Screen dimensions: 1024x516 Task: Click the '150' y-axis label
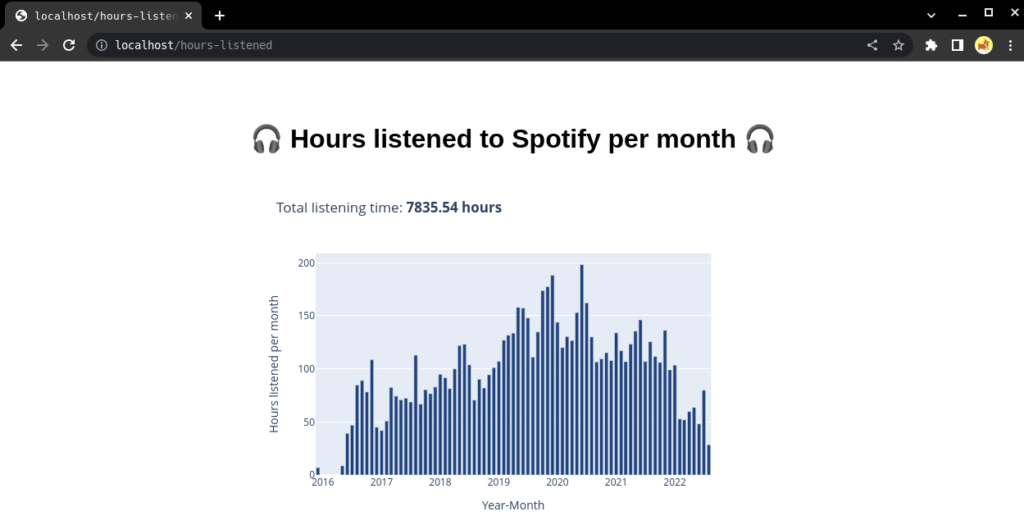306,315
